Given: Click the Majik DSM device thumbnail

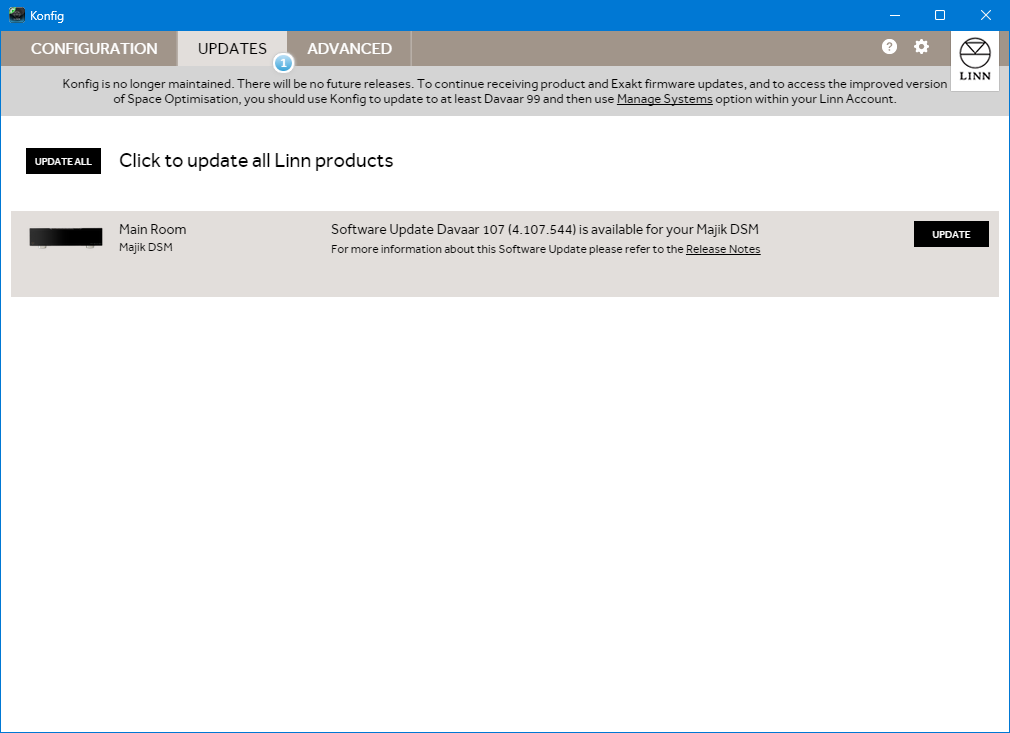Looking at the screenshot, I should 66,237.
